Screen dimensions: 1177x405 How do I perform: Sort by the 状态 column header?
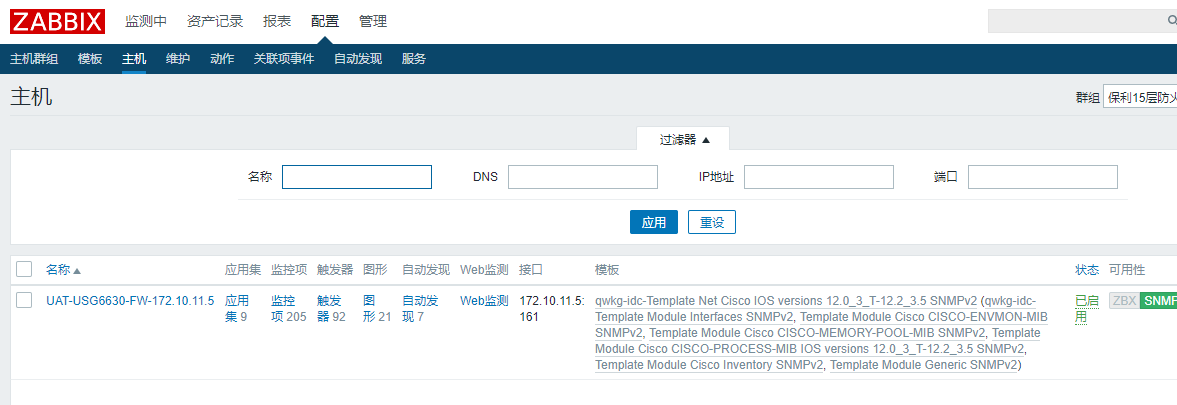click(1087, 270)
